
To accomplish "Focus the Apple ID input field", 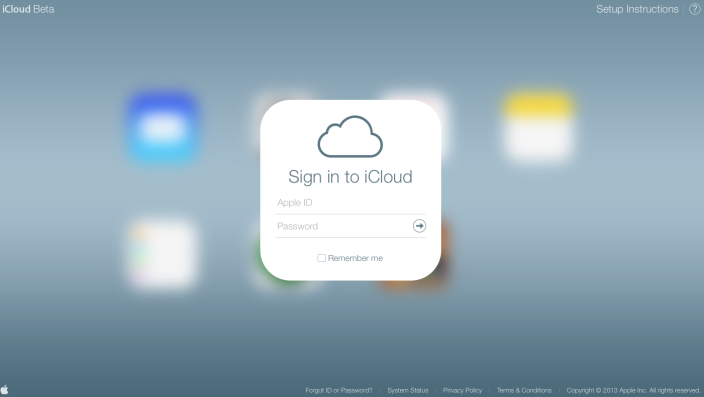I will [x=351, y=203].
